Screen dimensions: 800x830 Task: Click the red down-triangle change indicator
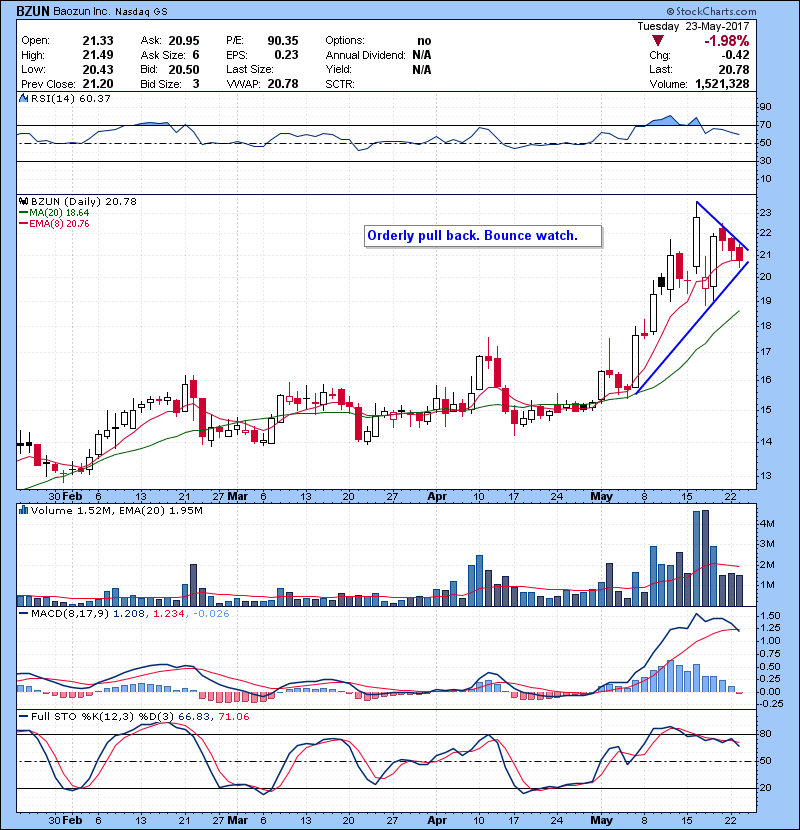coord(658,41)
